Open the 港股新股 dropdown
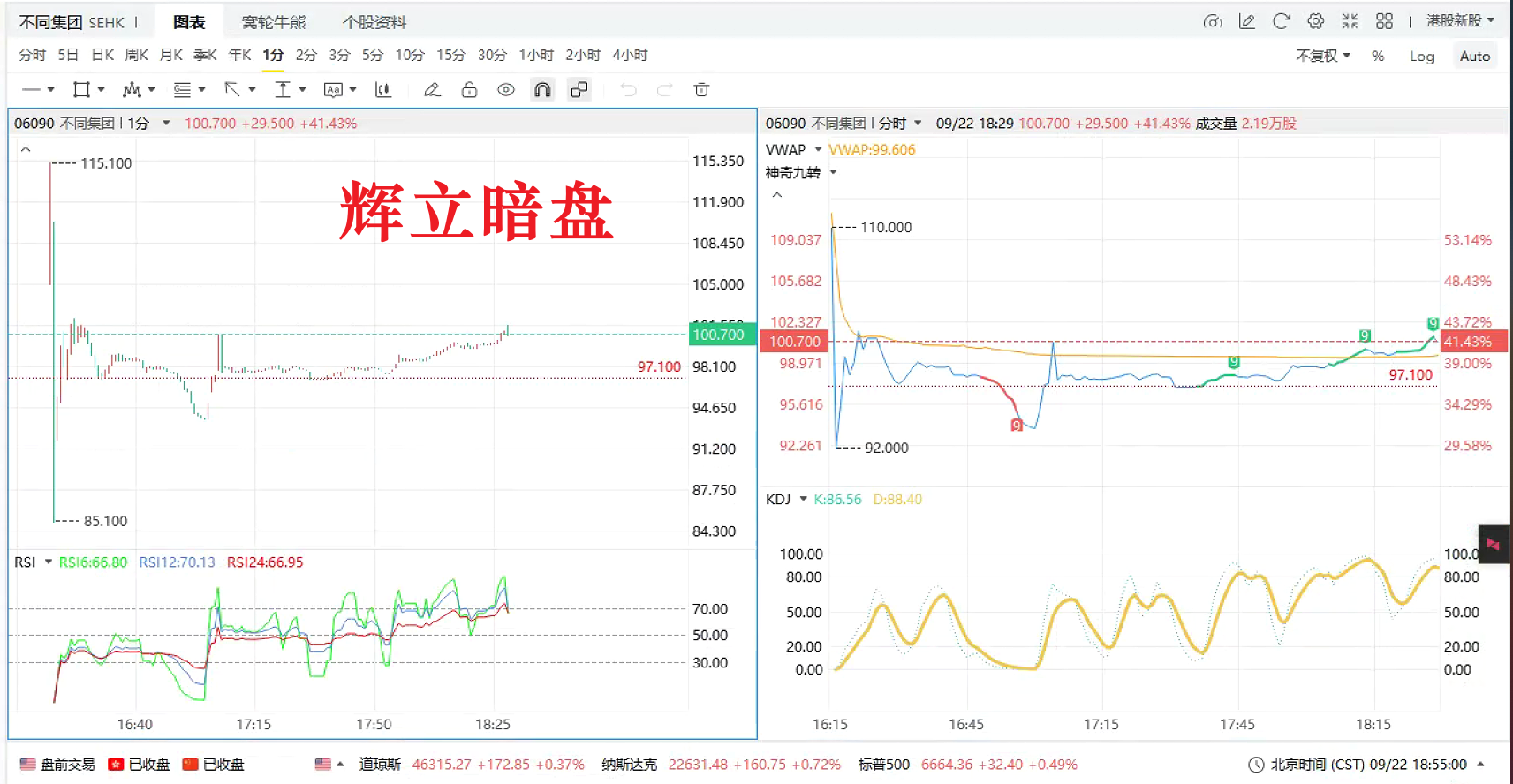This screenshot has width=1513, height=784. pyautogui.click(x=1461, y=20)
